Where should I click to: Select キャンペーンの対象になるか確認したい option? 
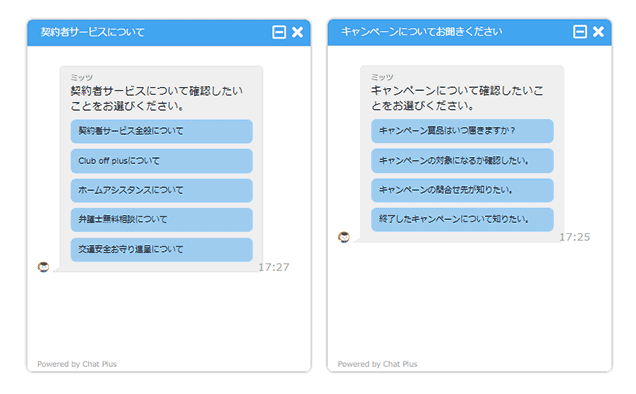[x=462, y=160]
